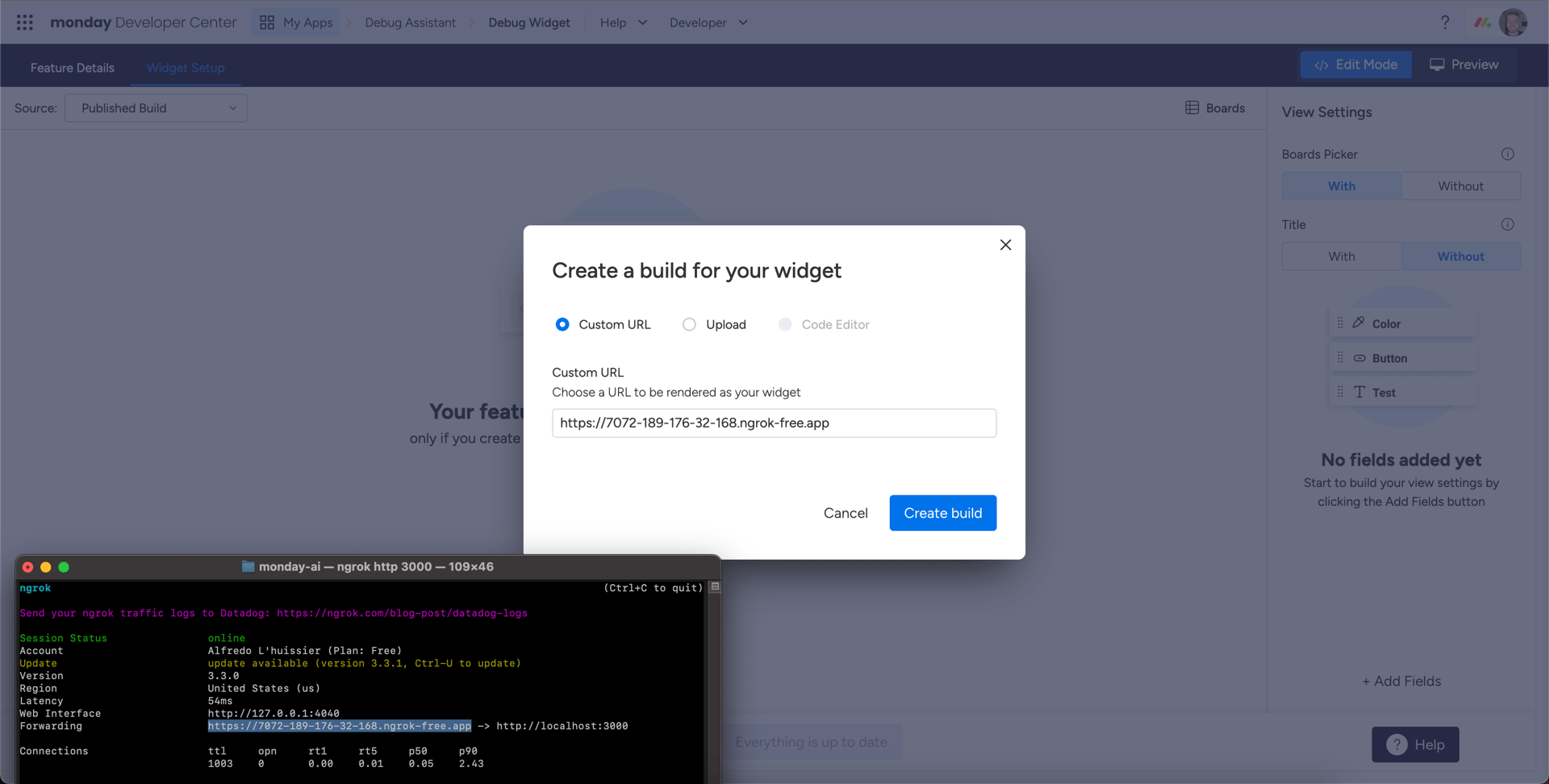Open the question mark help icon in header

click(x=1445, y=23)
